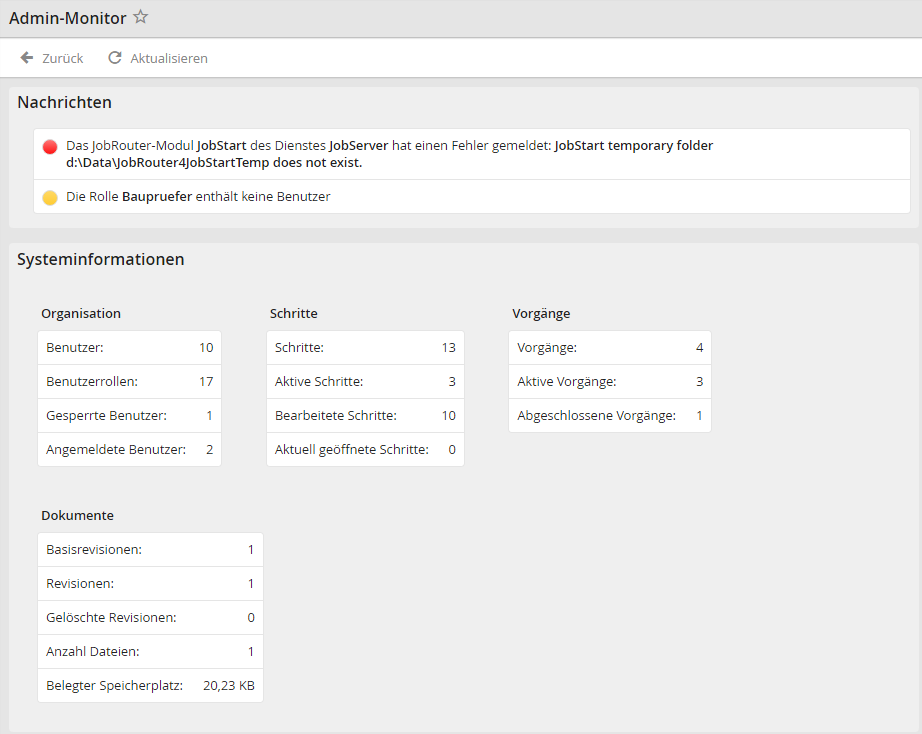Select the Gesperrte Benutzer entry
The image size is (922, 734).
pos(129,416)
